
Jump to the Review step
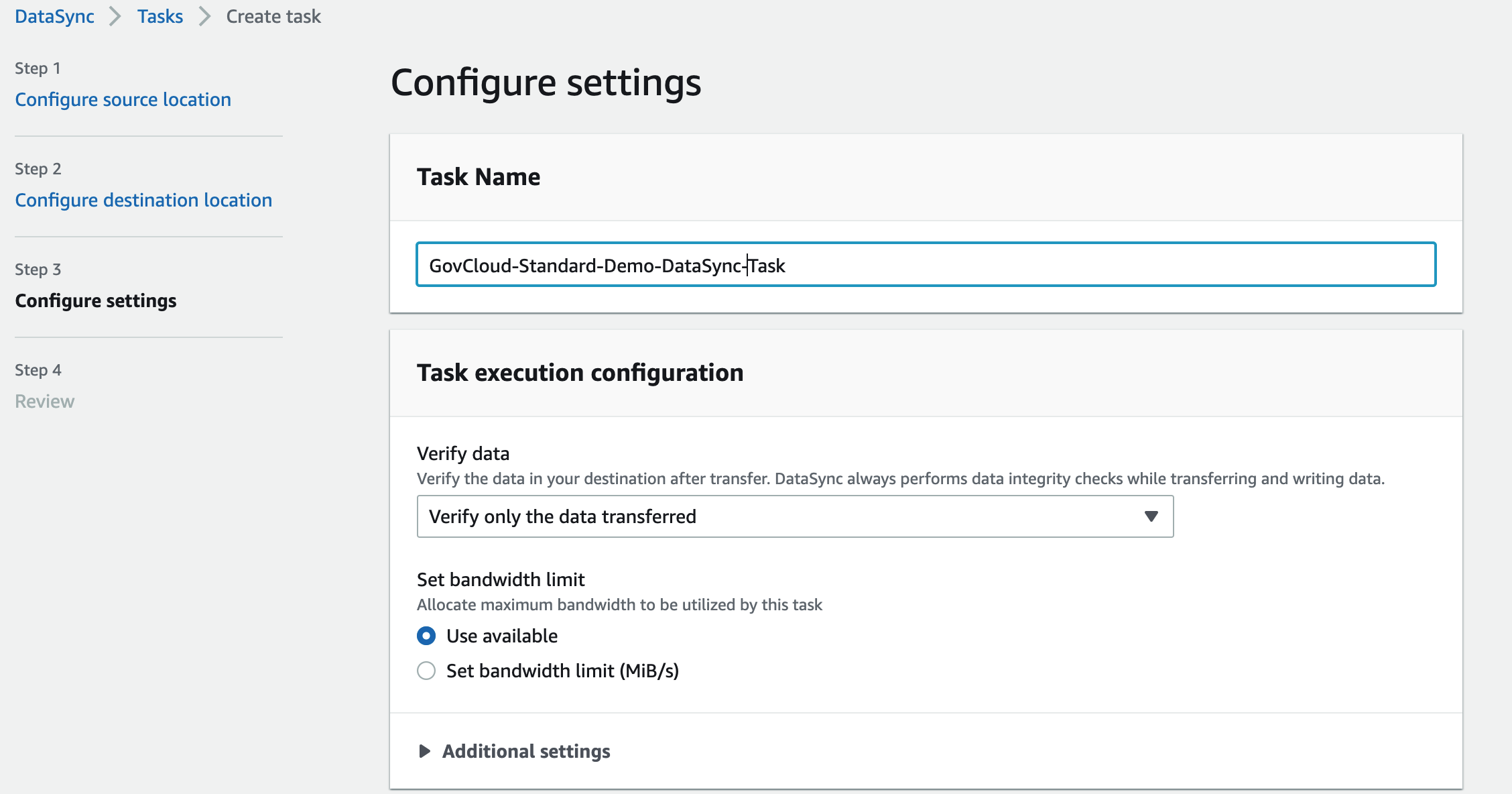pos(44,401)
